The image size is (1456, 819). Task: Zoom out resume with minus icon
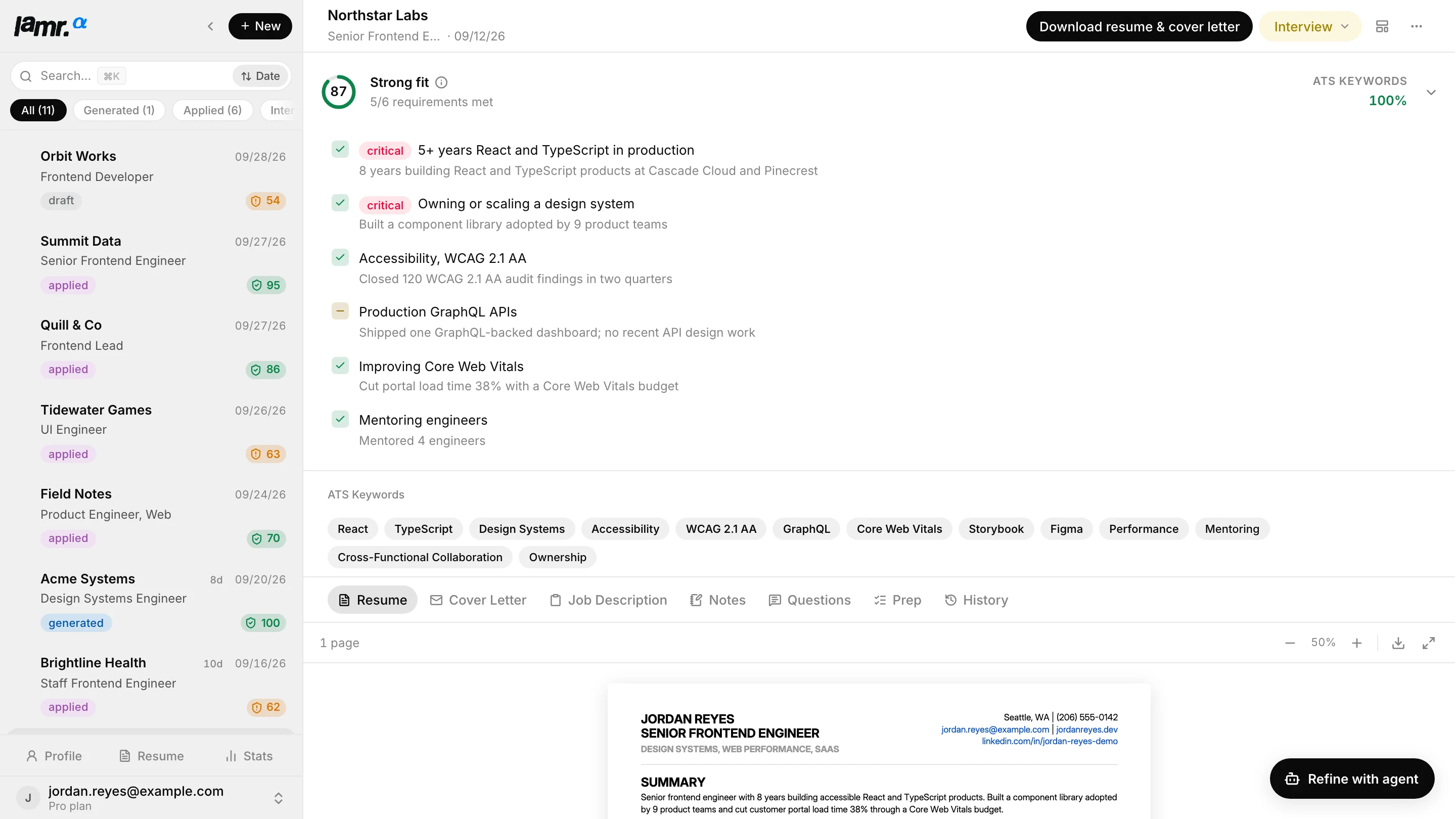click(x=1290, y=643)
